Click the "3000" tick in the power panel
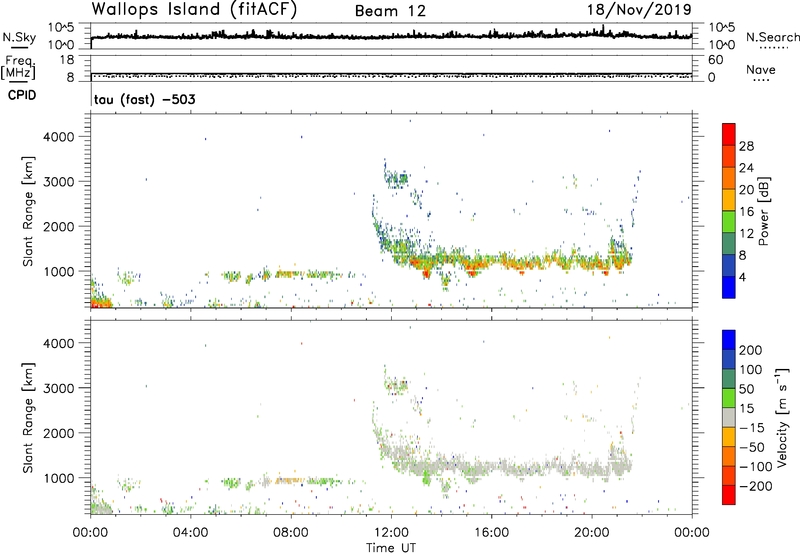This screenshot has width=800, height=554. [x=59, y=181]
